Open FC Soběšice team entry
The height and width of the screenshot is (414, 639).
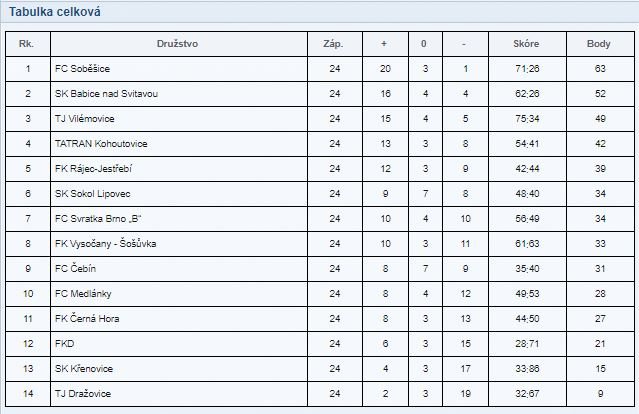(x=82, y=68)
